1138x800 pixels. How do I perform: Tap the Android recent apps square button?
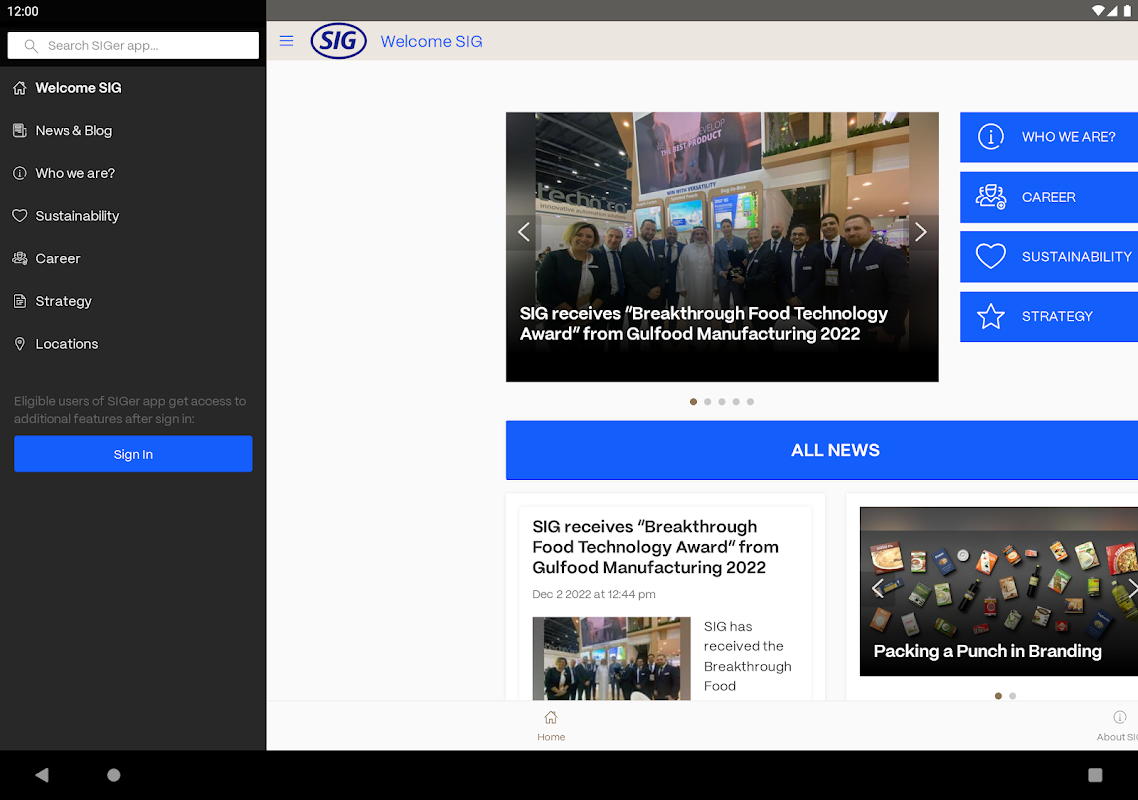(x=1095, y=775)
